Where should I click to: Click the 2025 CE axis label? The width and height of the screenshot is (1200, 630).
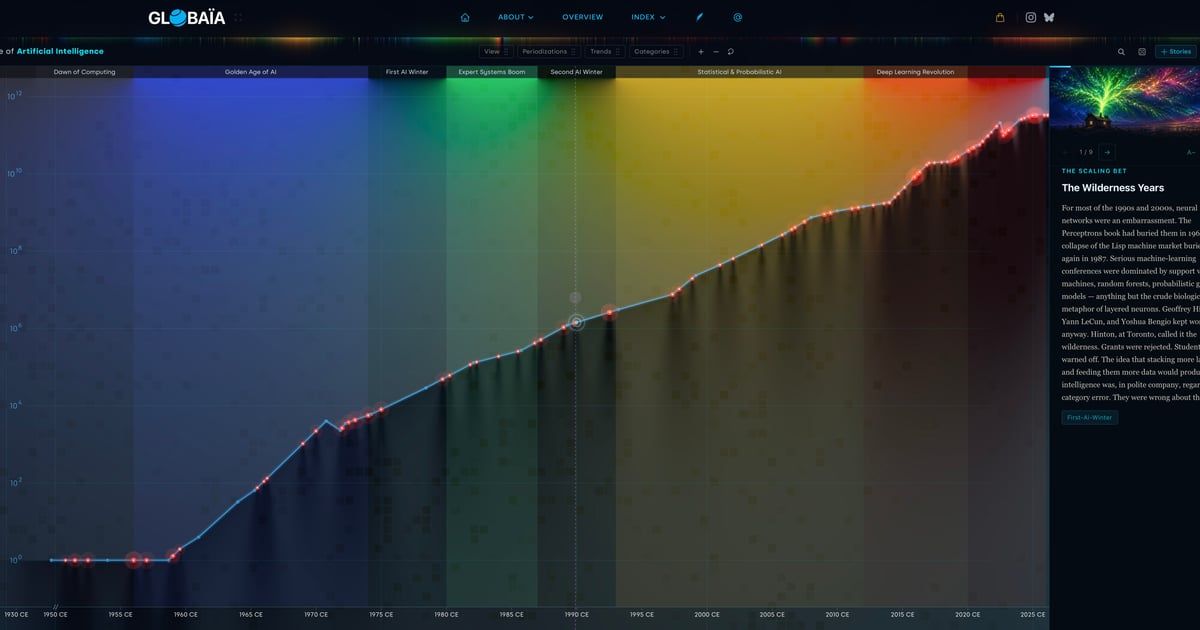click(x=1033, y=615)
